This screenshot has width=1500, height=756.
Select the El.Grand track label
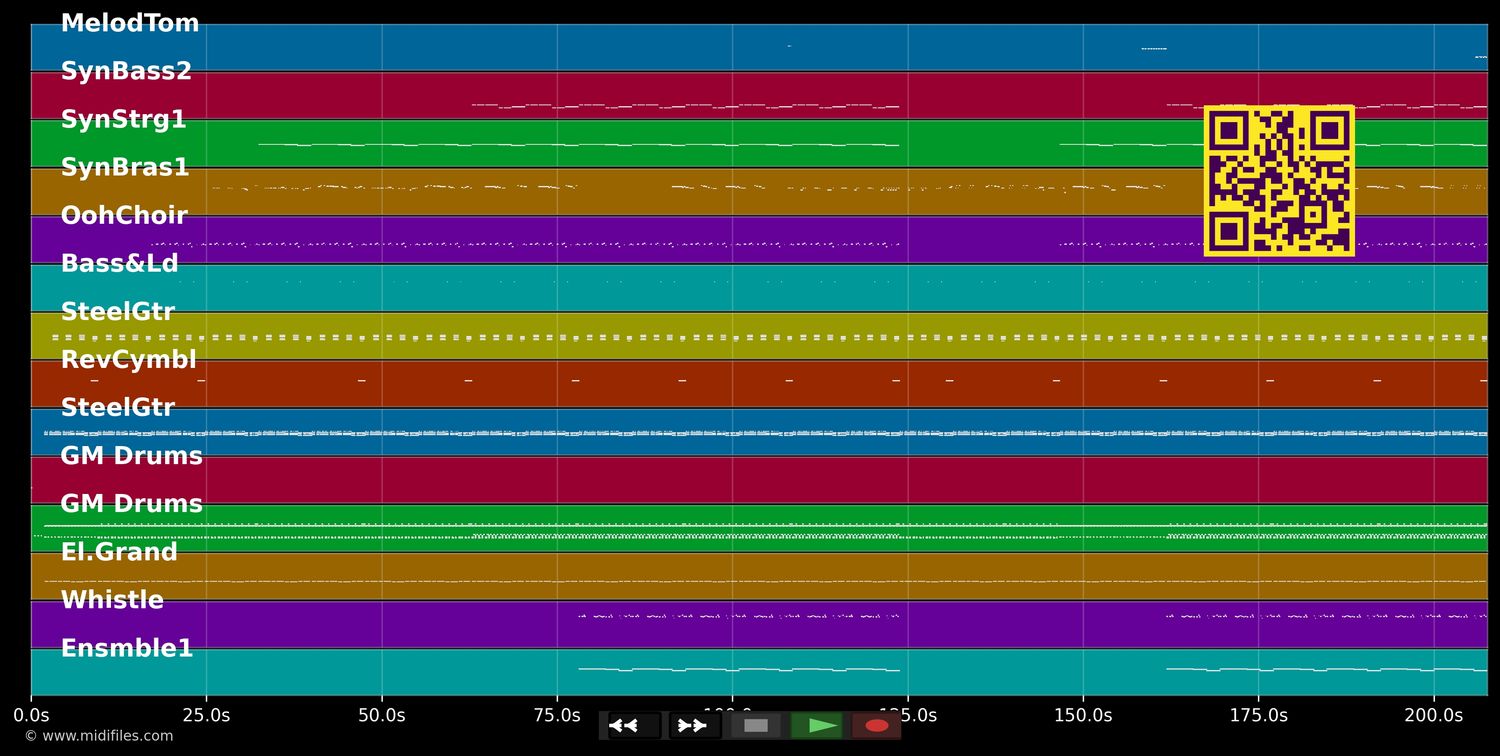pyautogui.click(x=119, y=552)
